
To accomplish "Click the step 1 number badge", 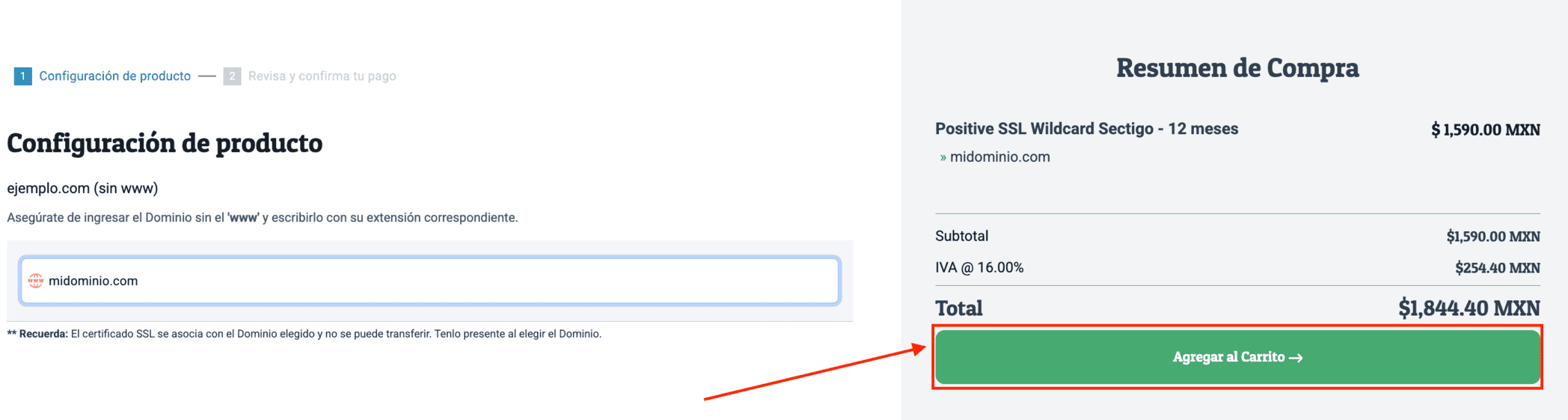I will point(22,76).
